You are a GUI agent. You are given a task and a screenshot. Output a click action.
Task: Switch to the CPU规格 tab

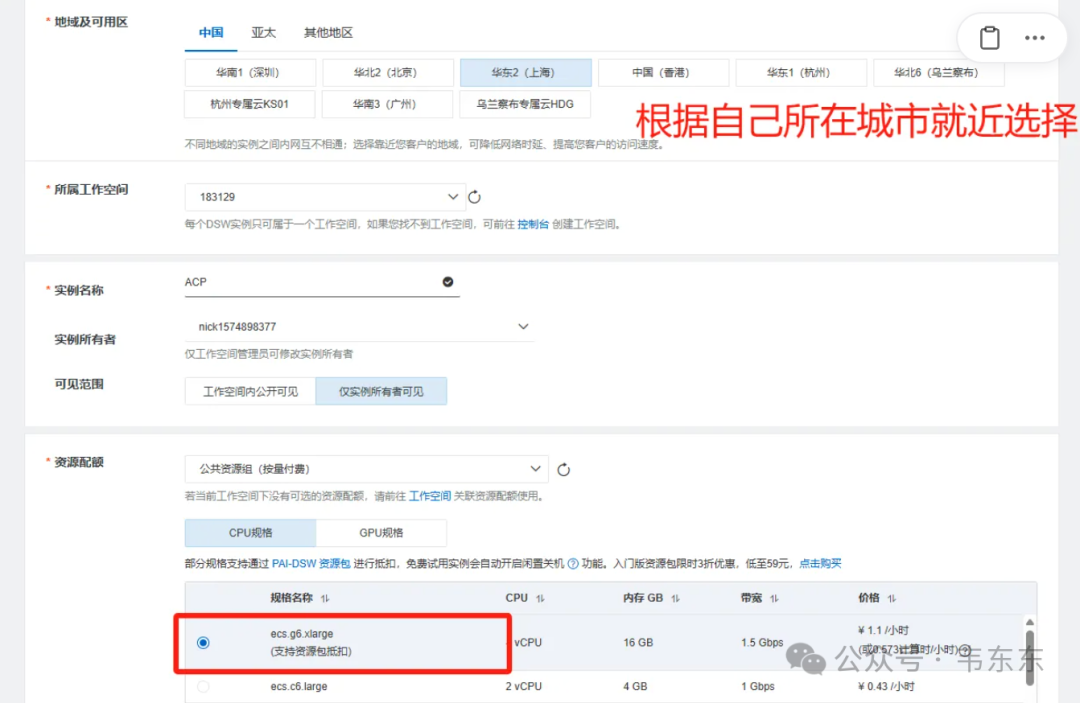pyautogui.click(x=250, y=533)
